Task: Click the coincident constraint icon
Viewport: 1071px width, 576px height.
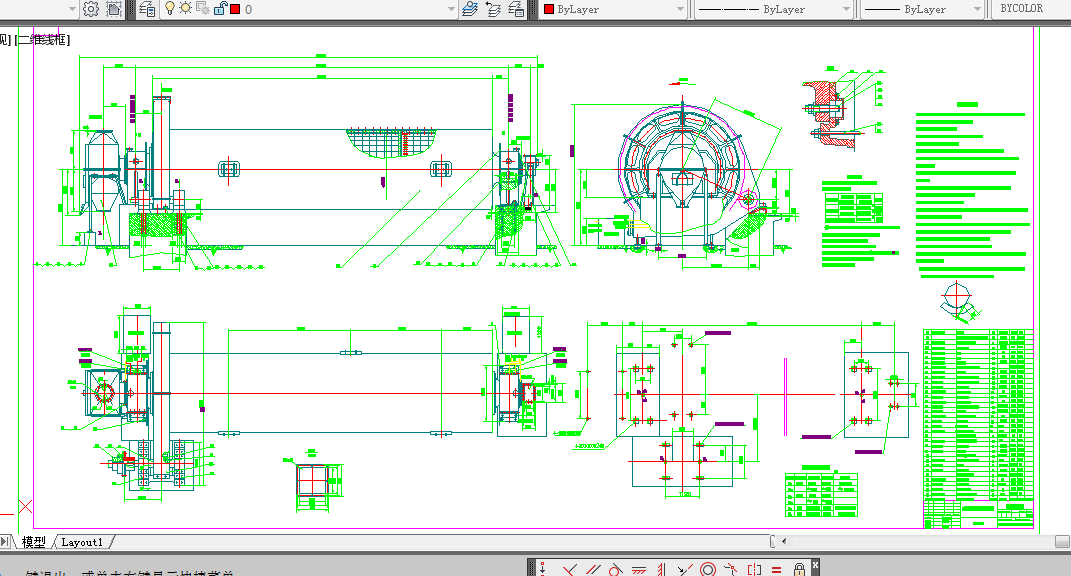Action: [543, 568]
